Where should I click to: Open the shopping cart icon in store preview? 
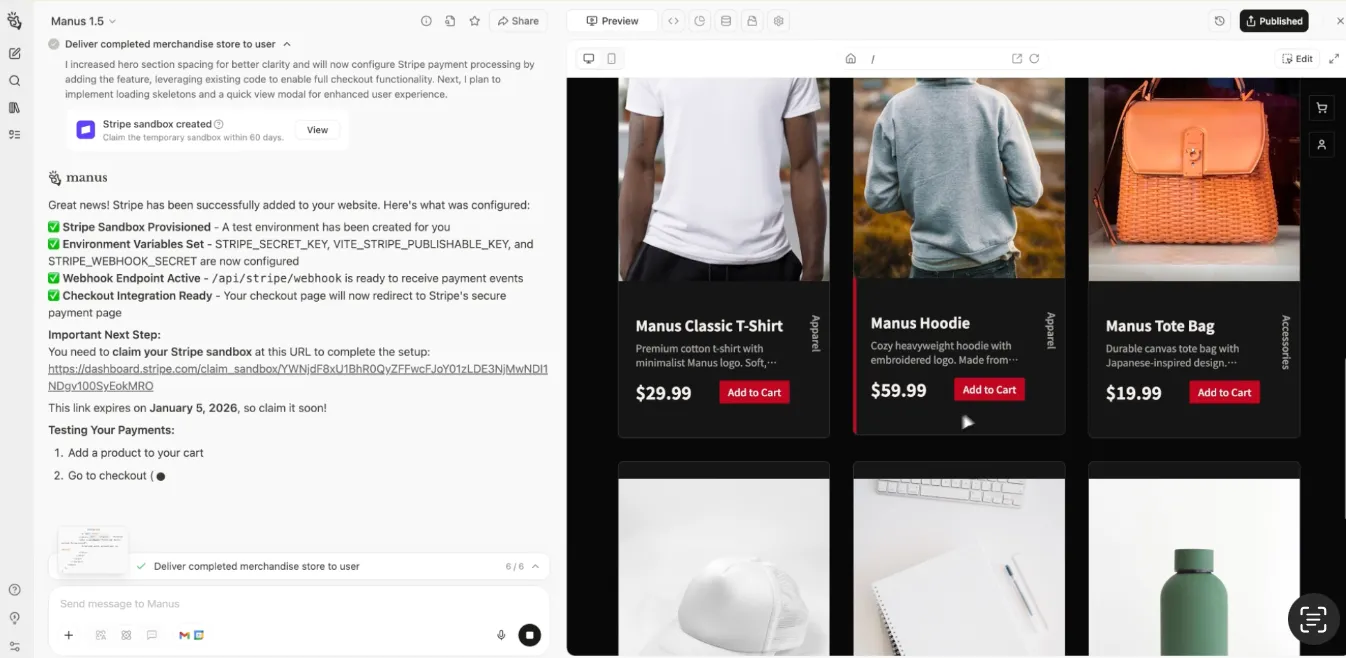click(1321, 108)
